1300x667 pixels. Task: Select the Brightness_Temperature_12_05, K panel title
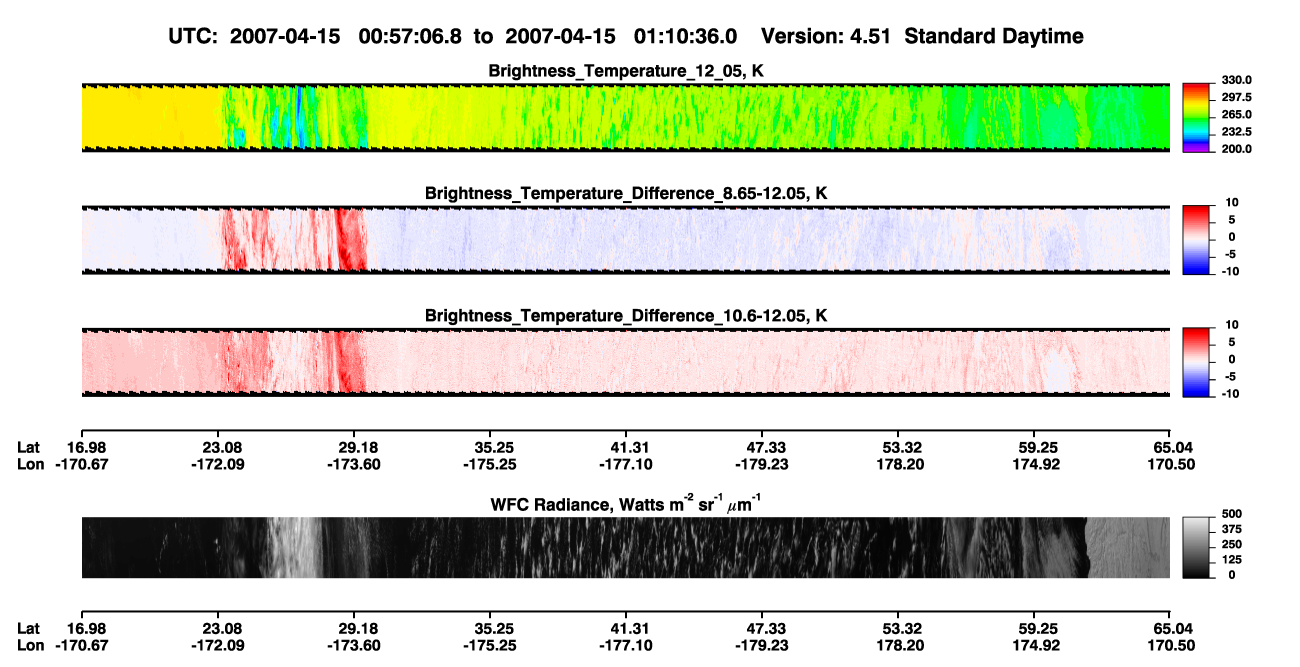(x=626, y=71)
